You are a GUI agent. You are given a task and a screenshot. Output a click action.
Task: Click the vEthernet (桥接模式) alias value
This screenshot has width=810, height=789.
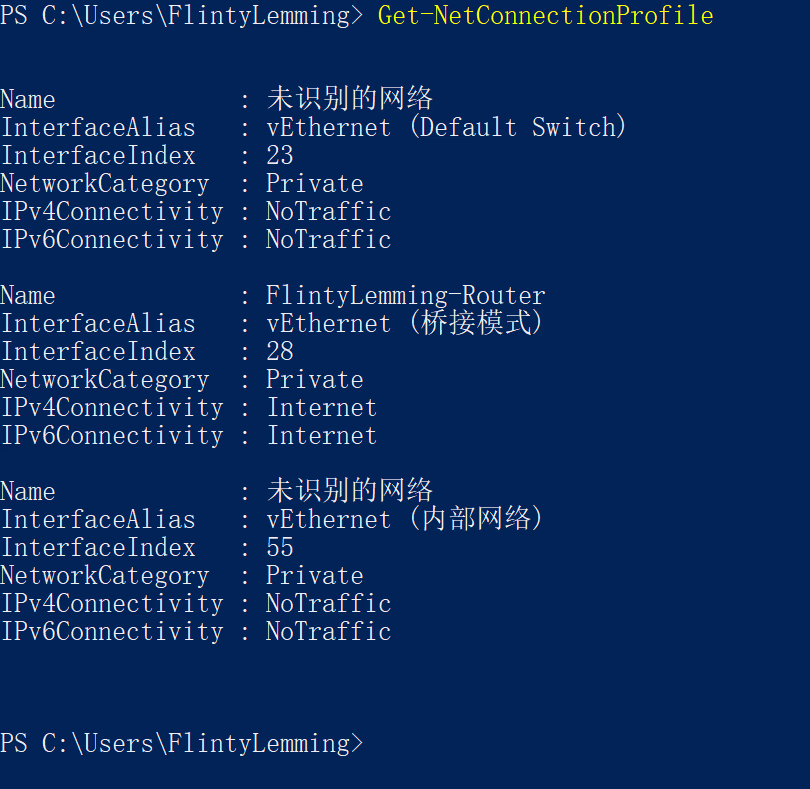[x=404, y=324]
